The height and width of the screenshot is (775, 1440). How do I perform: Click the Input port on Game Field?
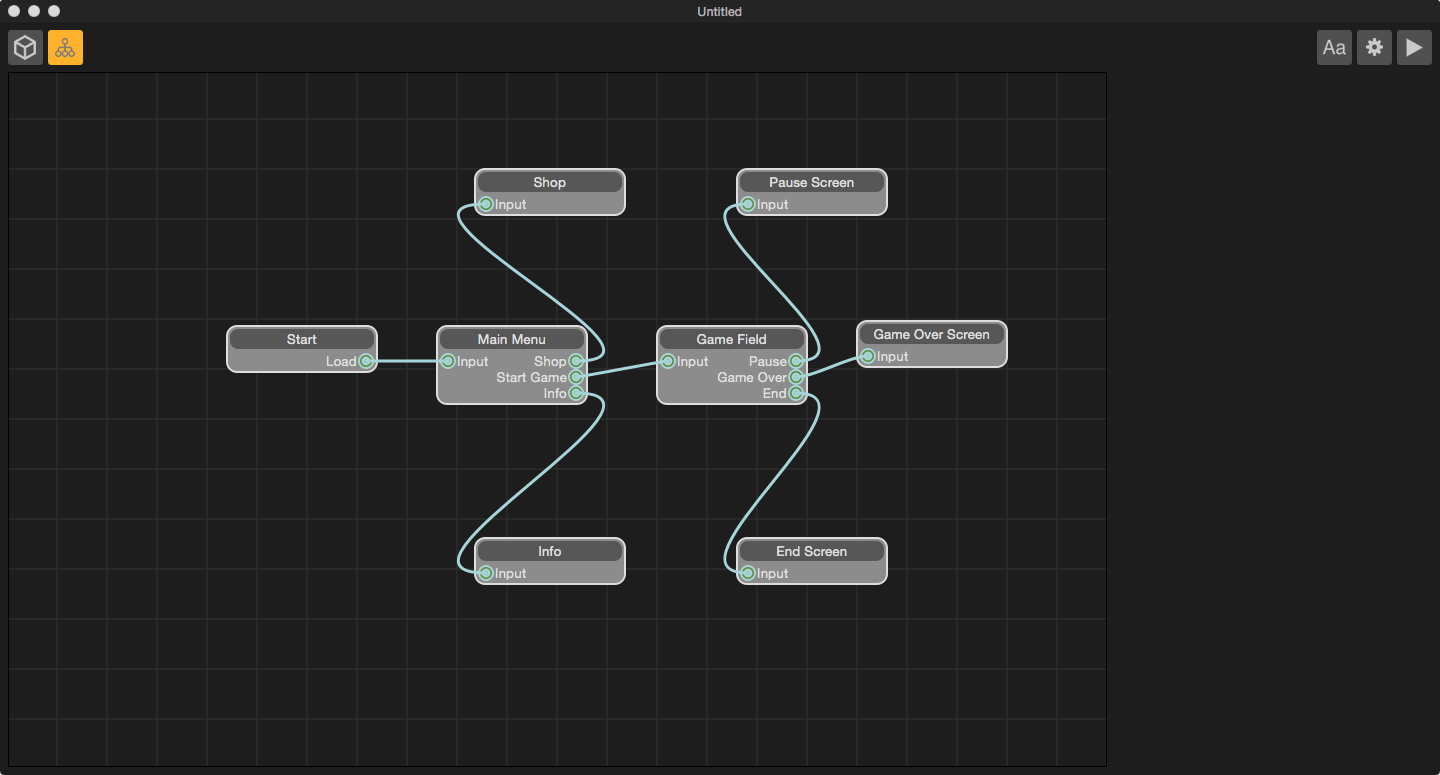tap(668, 361)
